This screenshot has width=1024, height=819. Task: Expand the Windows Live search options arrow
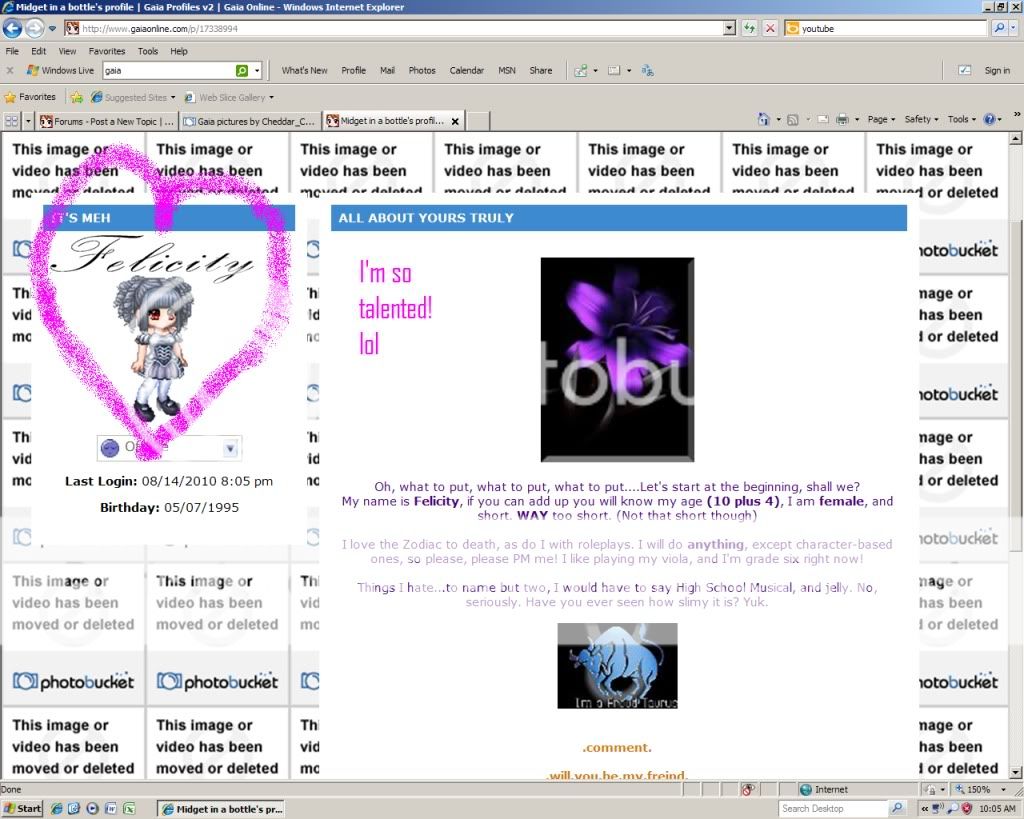coord(257,71)
